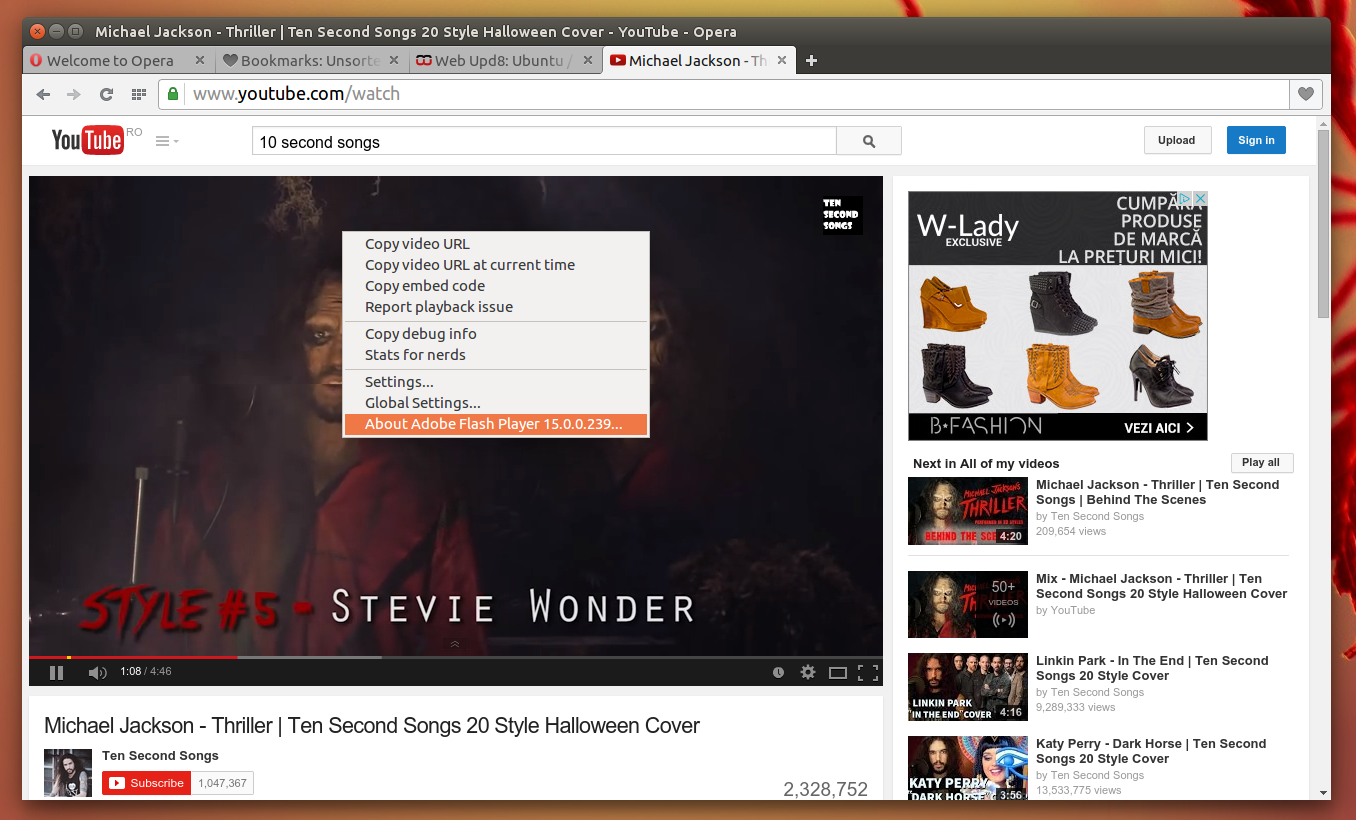Expand the YouTube guide menu dropdown
The image size is (1356, 820).
tap(167, 141)
